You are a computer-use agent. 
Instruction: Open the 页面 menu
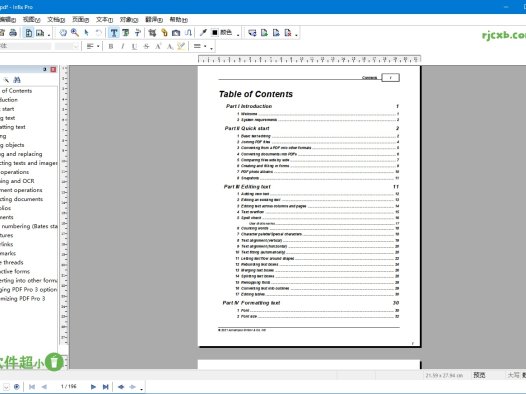(80, 20)
